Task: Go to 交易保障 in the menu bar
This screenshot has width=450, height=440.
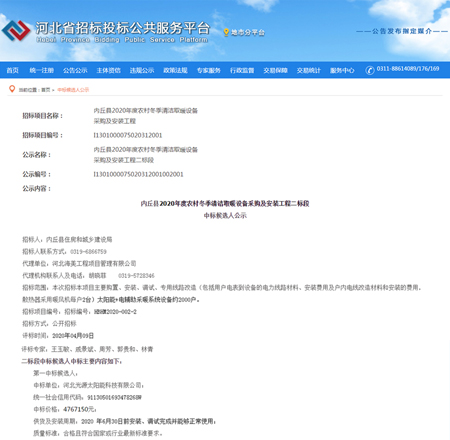Action: click(275, 70)
